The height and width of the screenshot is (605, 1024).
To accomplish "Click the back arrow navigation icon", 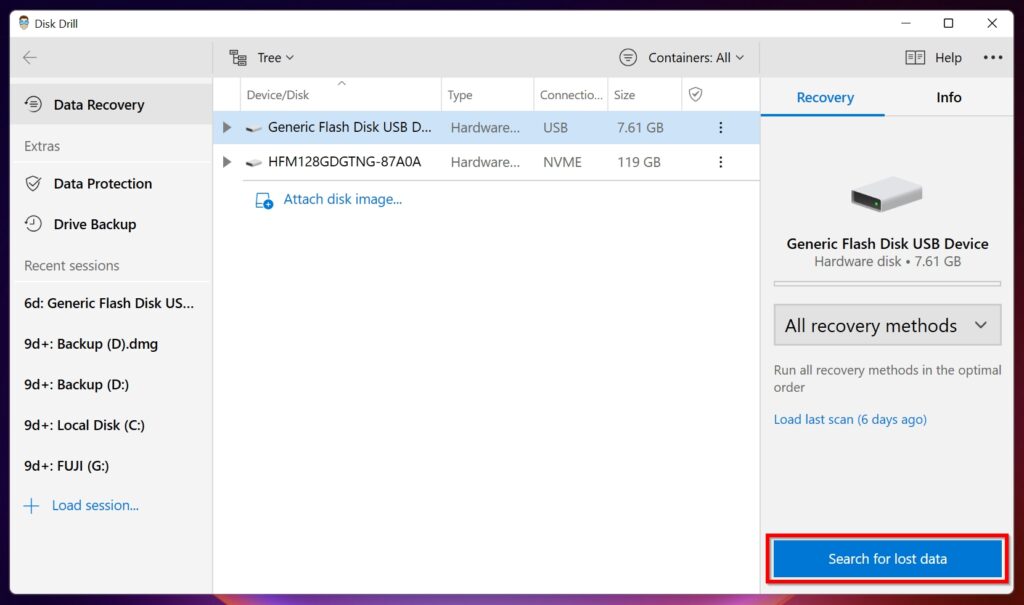I will click(30, 57).
